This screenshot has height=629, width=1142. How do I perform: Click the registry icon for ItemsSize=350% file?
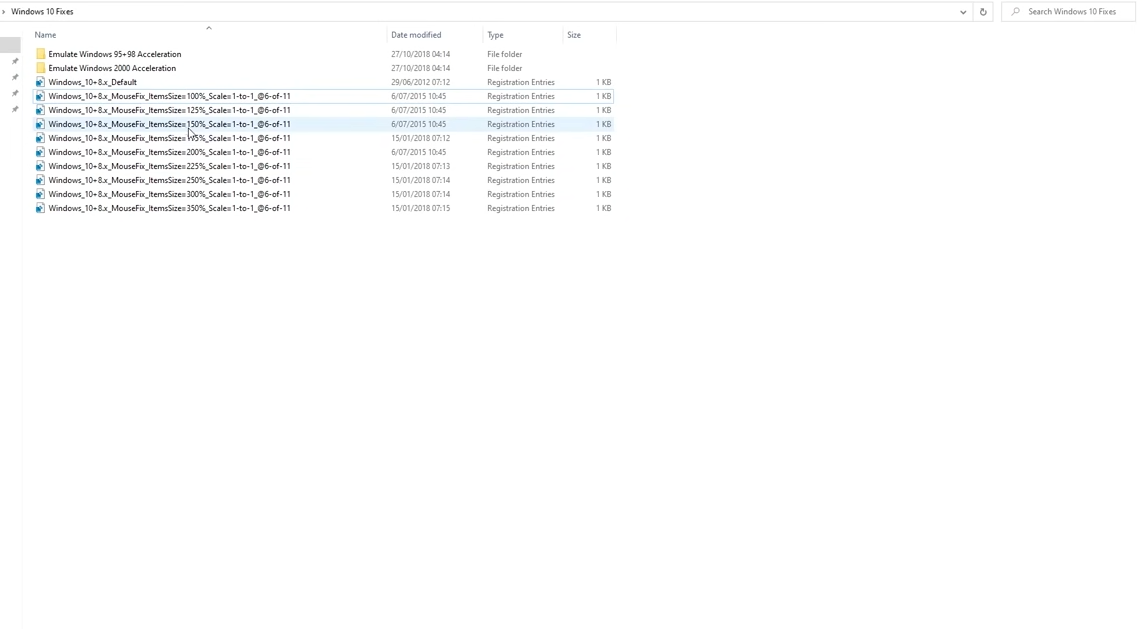[x=40, y=208]
